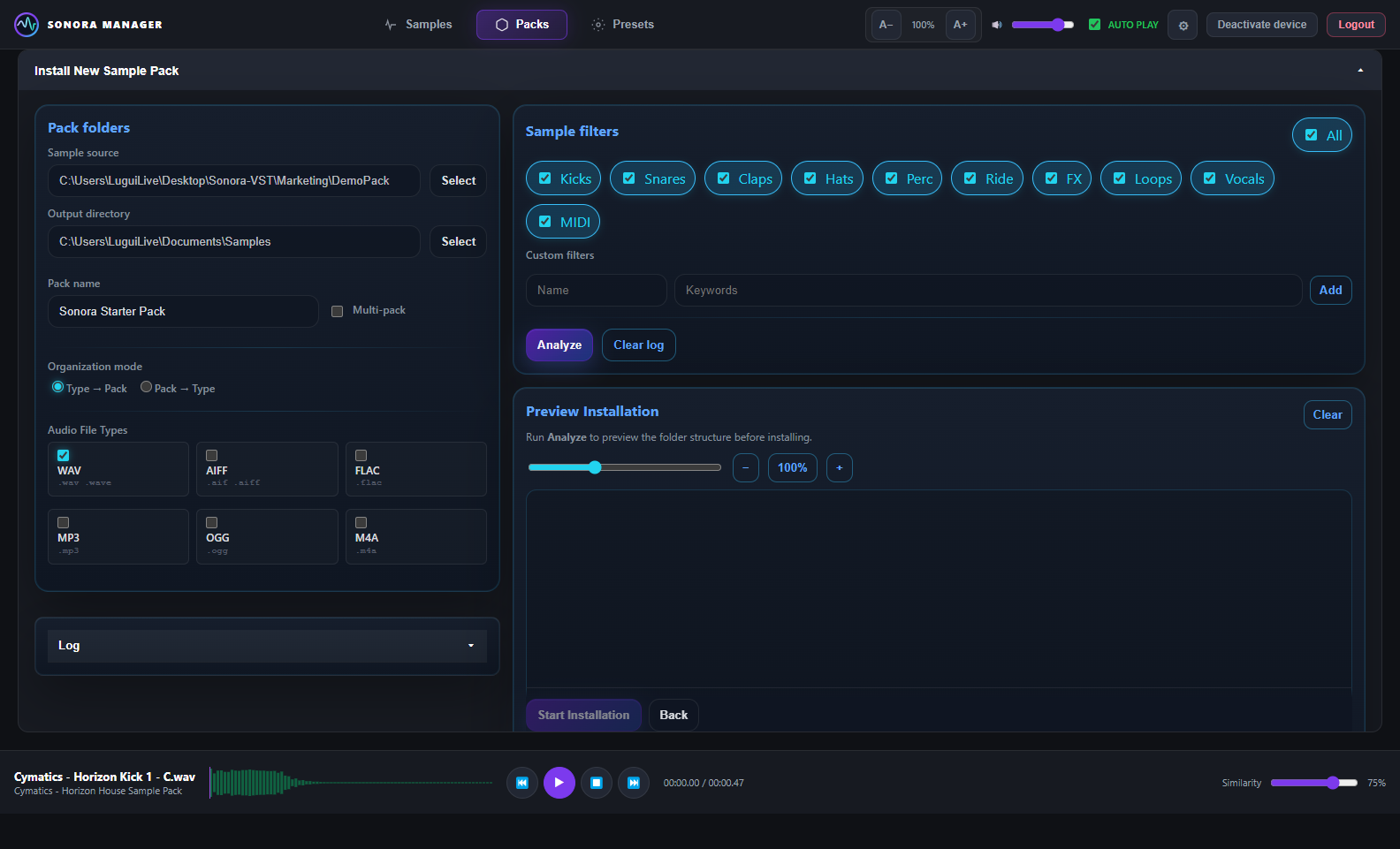Select Pack → Type organization mode
1400x849 pixels.
click(147, 387)
